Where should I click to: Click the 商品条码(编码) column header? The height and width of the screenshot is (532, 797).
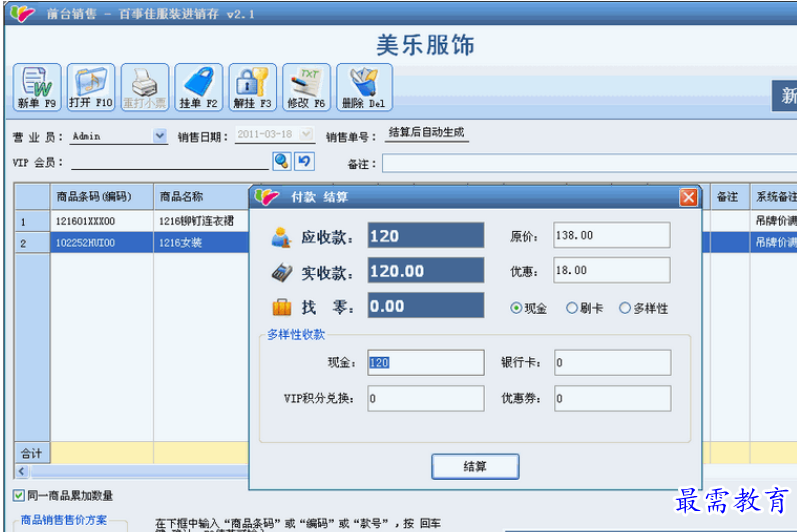[102, 197]
